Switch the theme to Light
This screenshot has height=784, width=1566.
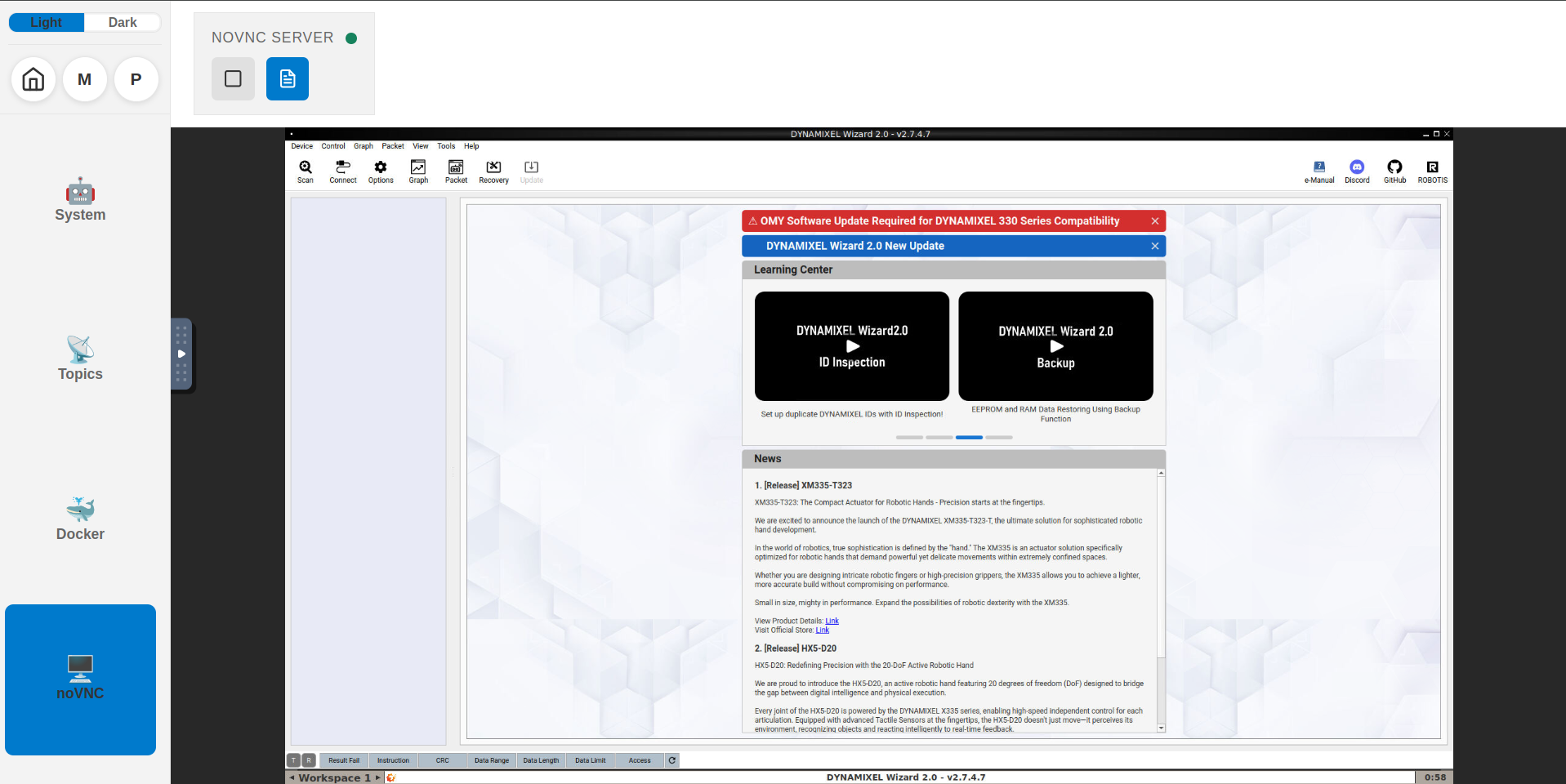coord(47,22)
